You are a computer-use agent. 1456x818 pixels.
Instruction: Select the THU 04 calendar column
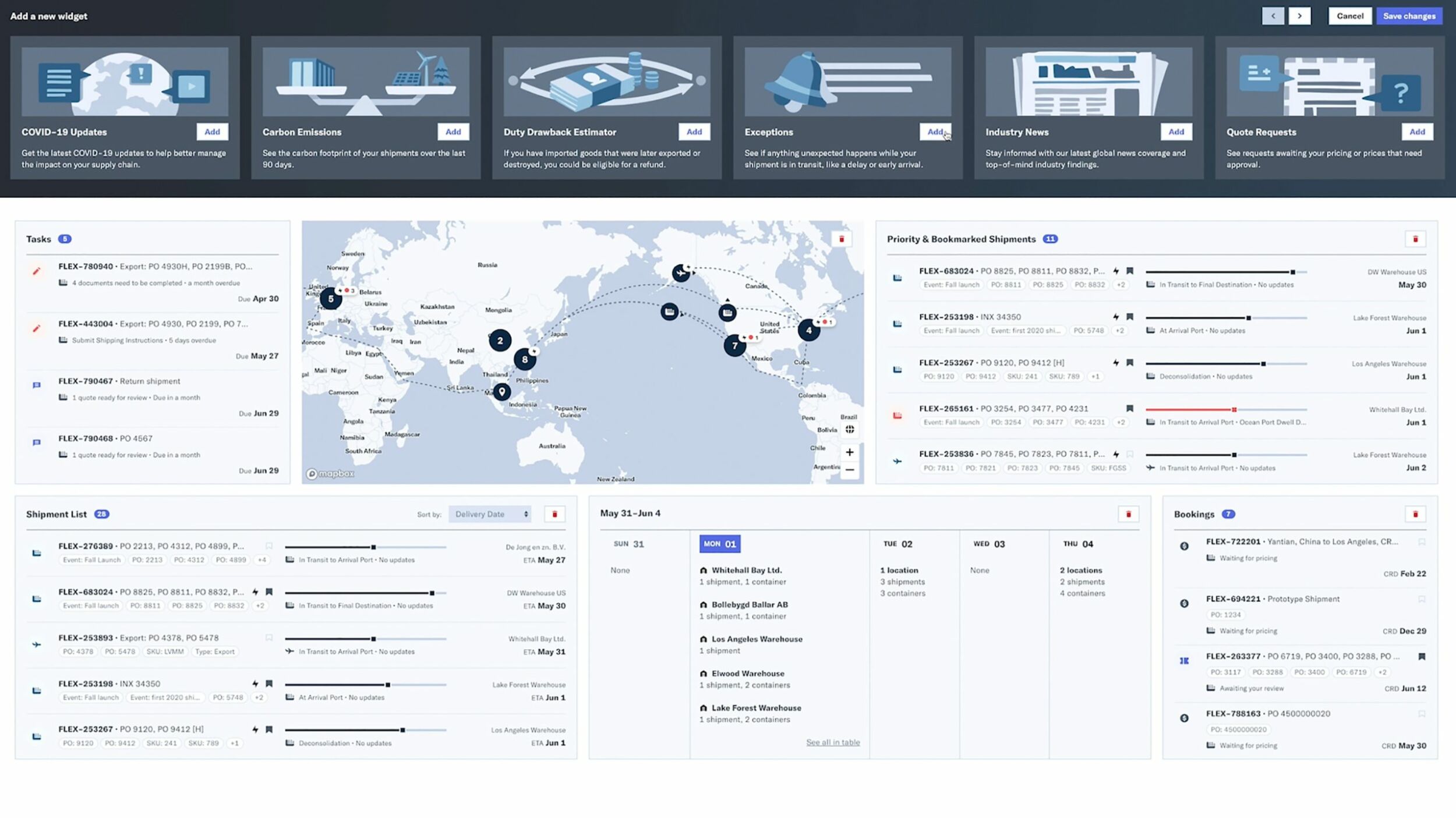pos(1078,544)
